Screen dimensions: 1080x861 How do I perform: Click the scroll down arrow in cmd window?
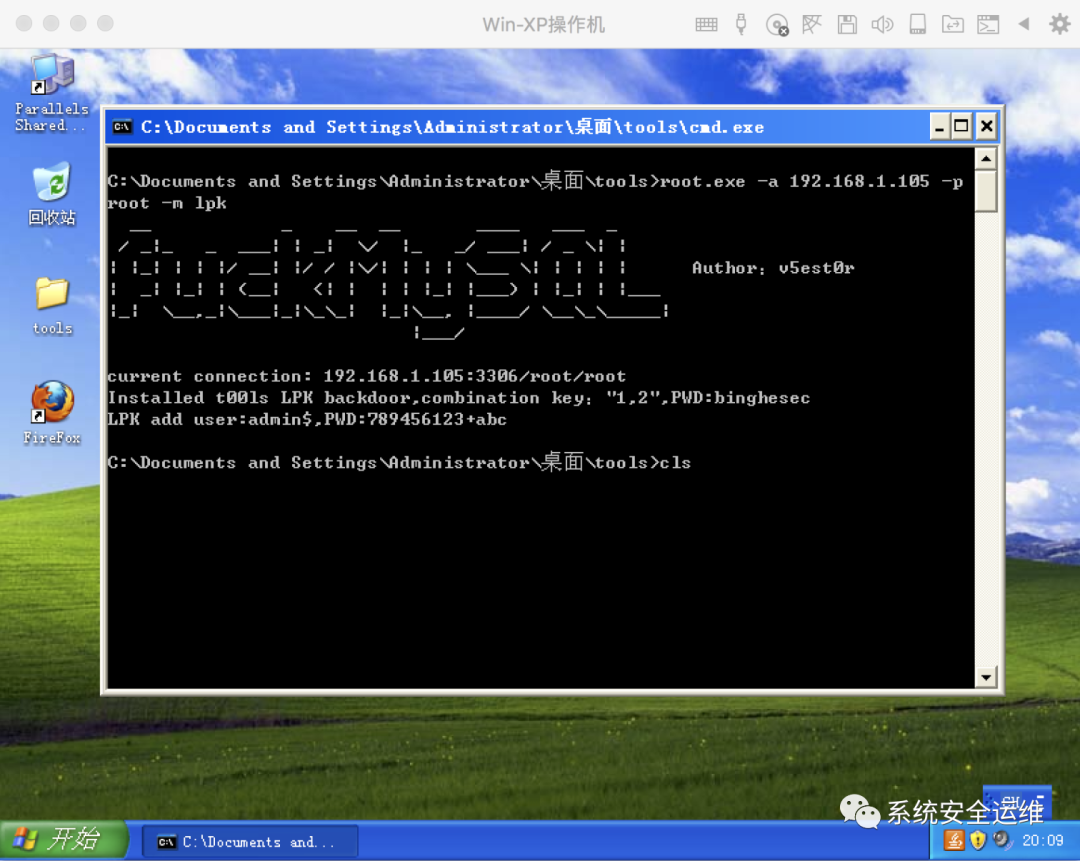[986, 677]
